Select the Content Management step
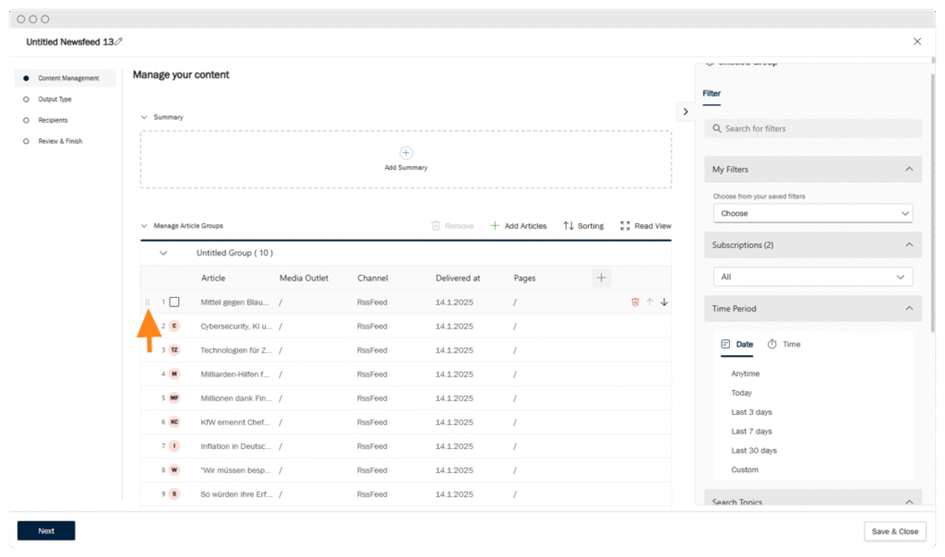 point(68,78)
